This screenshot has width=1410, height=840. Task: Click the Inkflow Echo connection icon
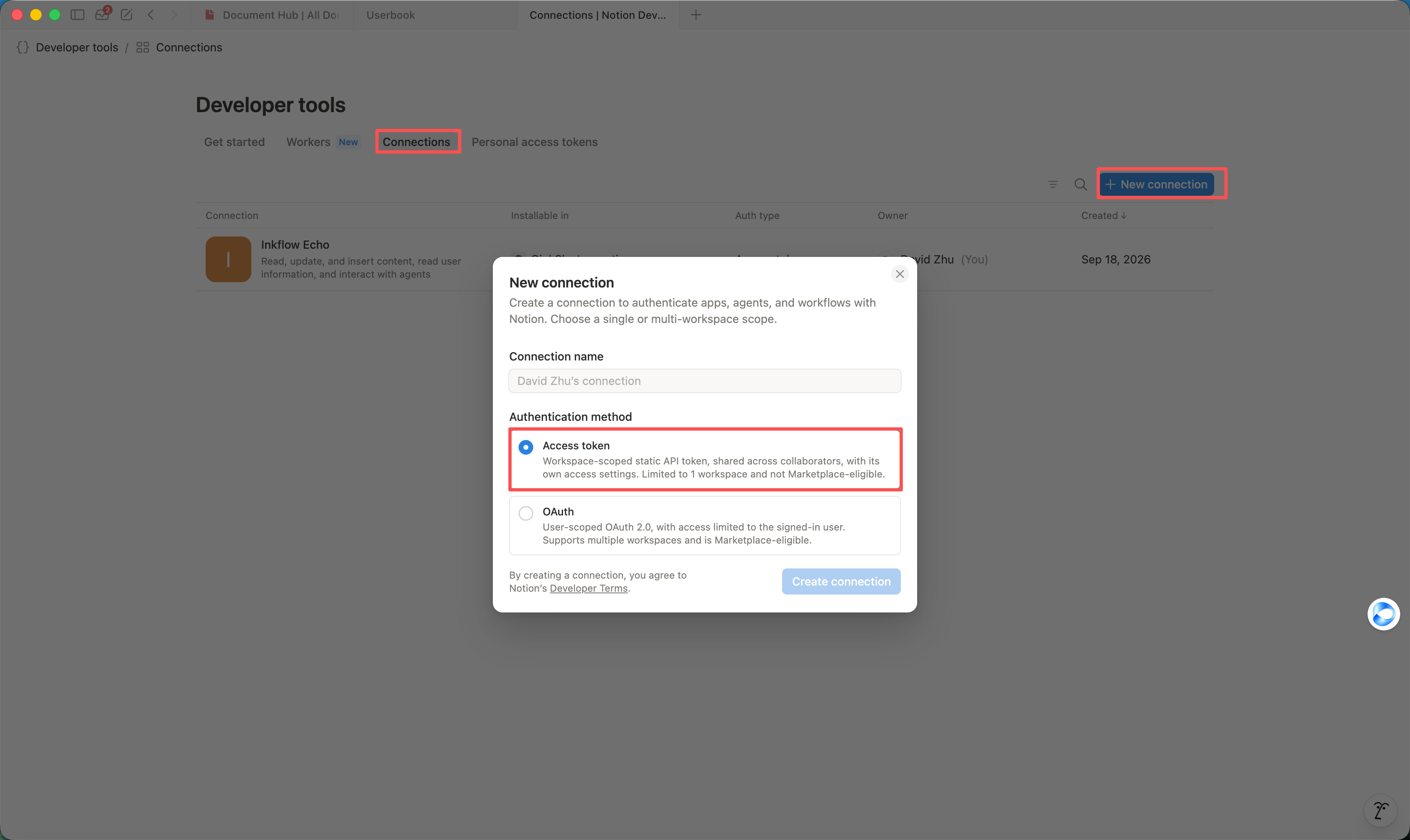pos(228,259)
